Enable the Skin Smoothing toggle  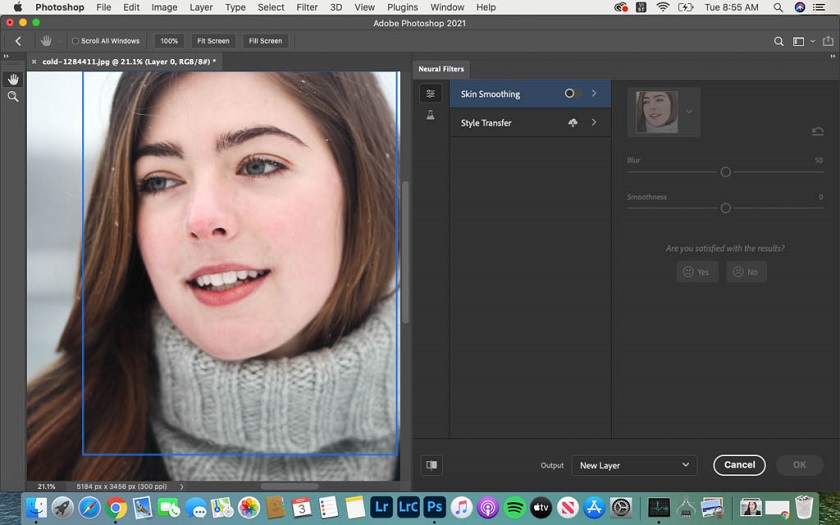572,93
